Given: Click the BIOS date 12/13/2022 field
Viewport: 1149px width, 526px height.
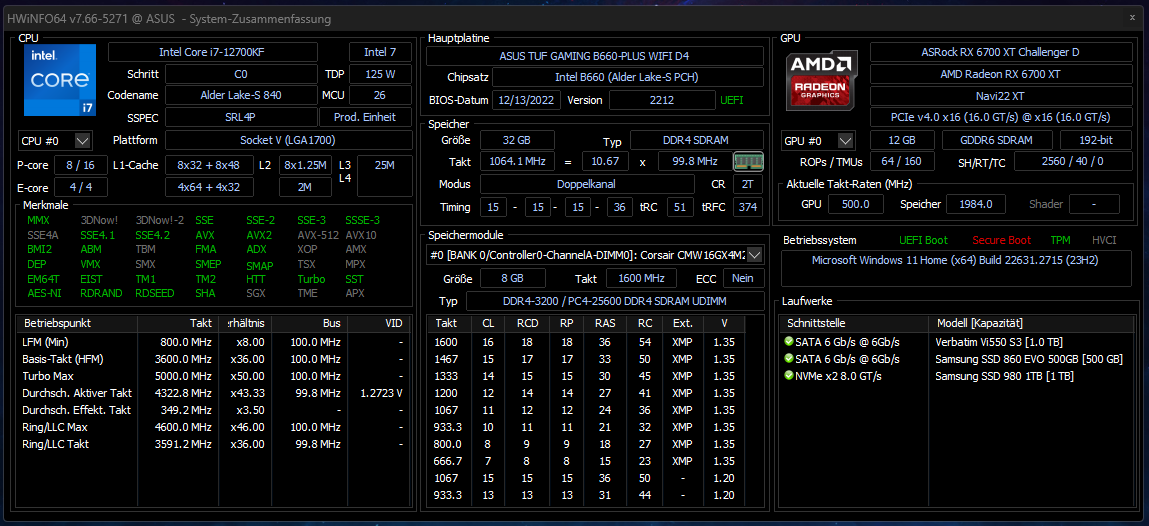Looking at the screenshot, I should click(527, 100).
